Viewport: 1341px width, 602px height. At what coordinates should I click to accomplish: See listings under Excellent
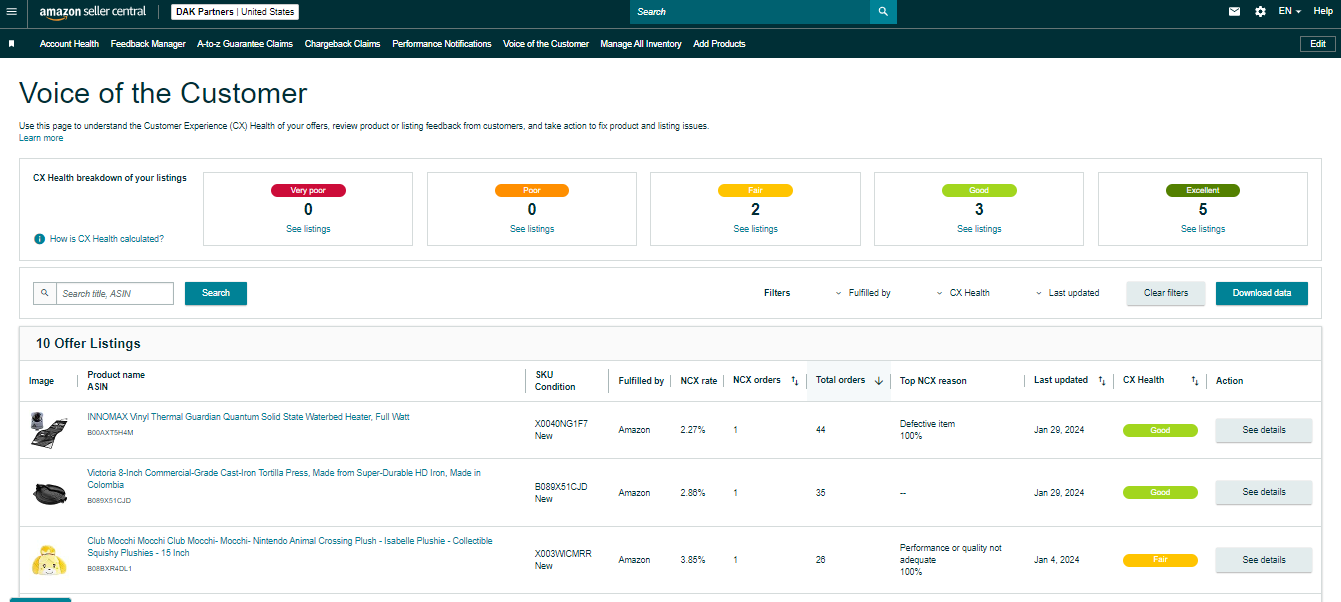[1203, 229]
